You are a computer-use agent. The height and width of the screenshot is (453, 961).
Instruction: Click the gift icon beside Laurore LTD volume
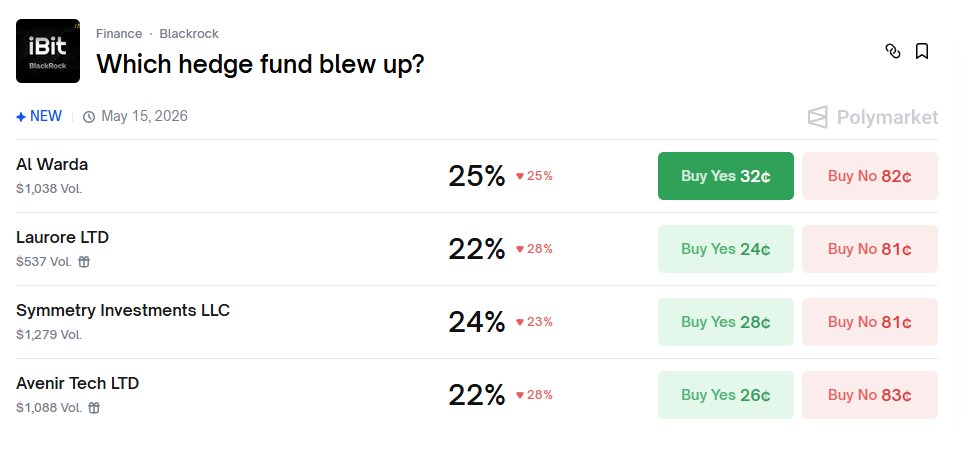tap(84, 262)
